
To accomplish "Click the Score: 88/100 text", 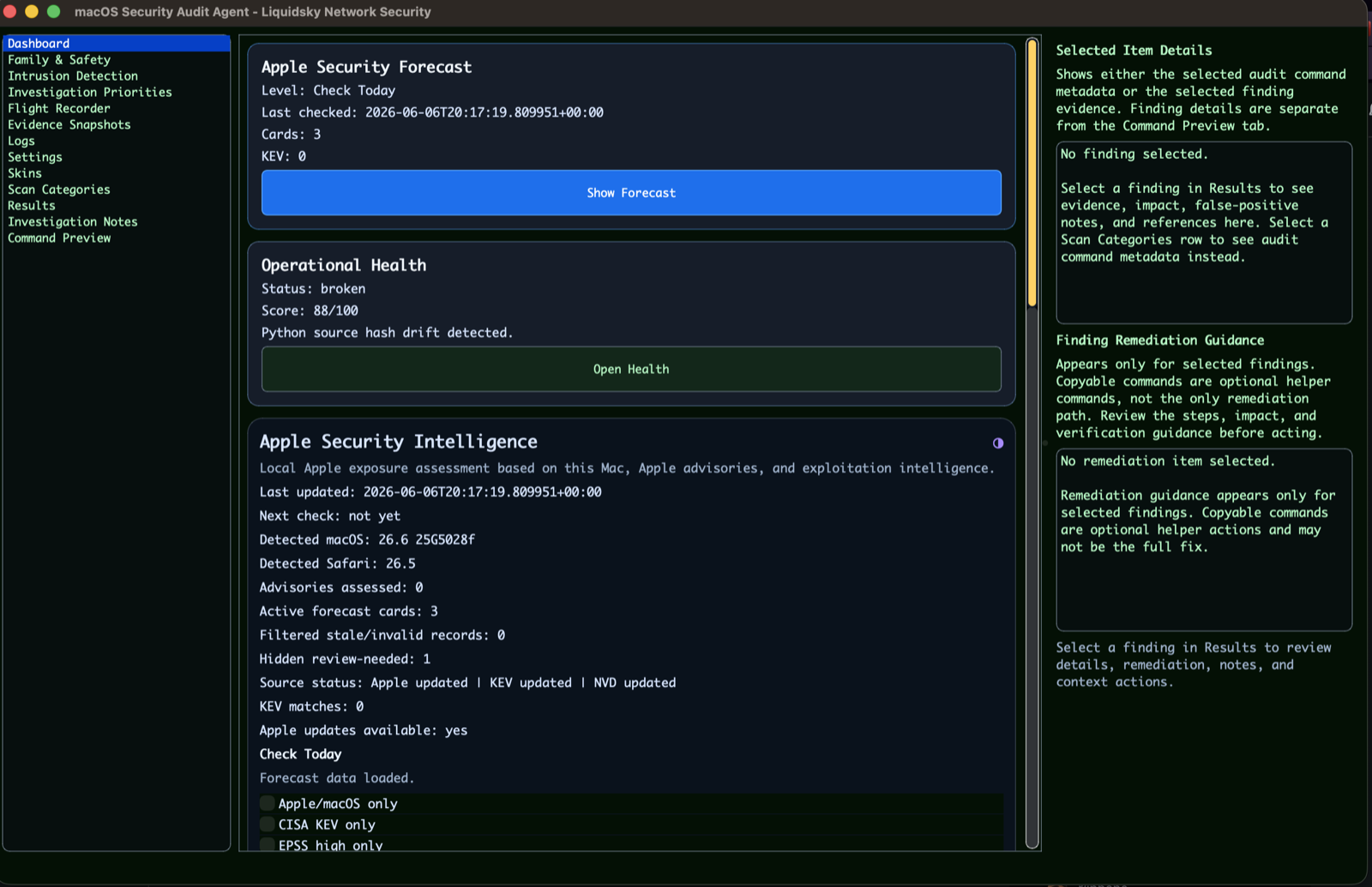I will [x=310, y=311].
